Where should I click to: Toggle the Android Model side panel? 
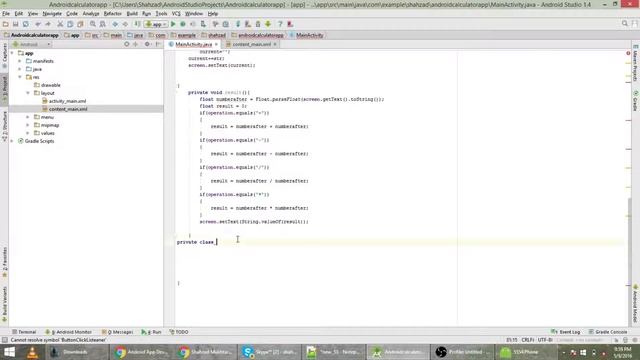click(636, 304)
